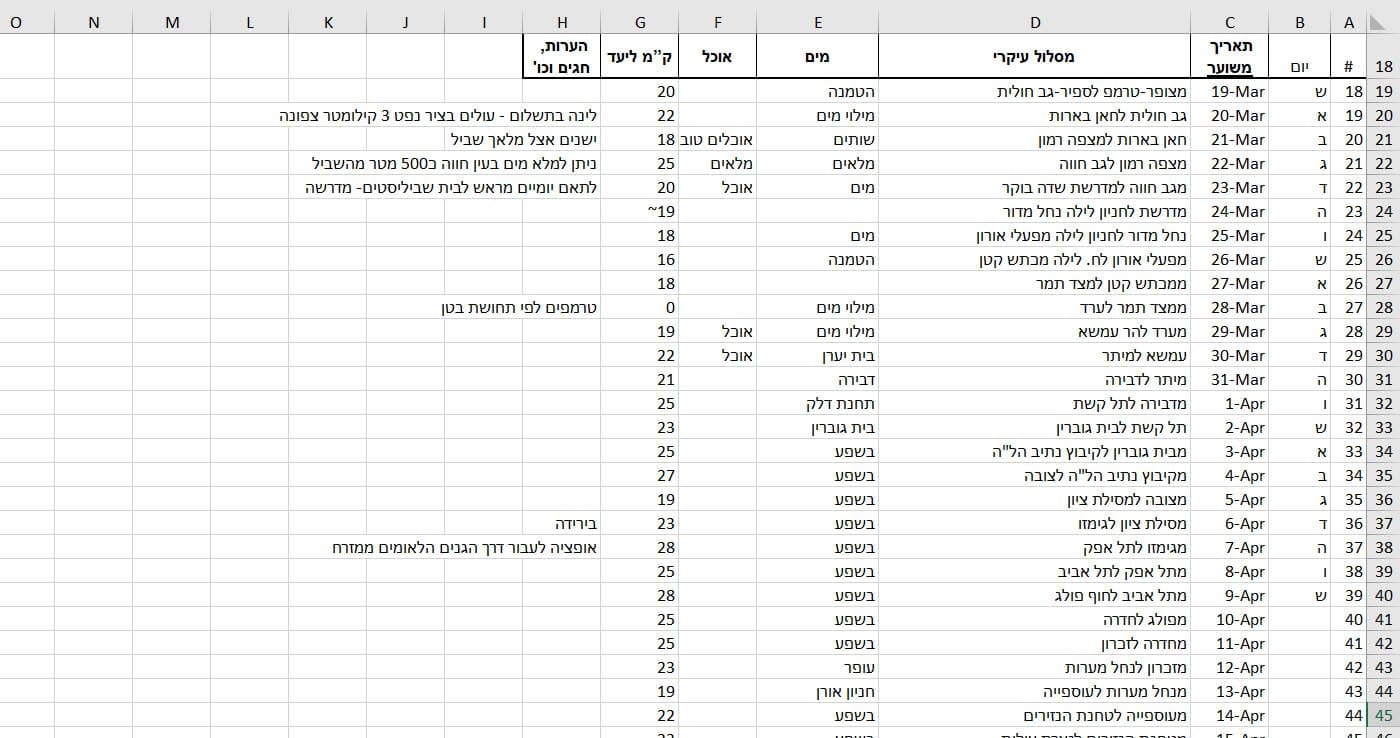Select row 18 header
The image size is (1400, 738).
[x=1384, y=67]
